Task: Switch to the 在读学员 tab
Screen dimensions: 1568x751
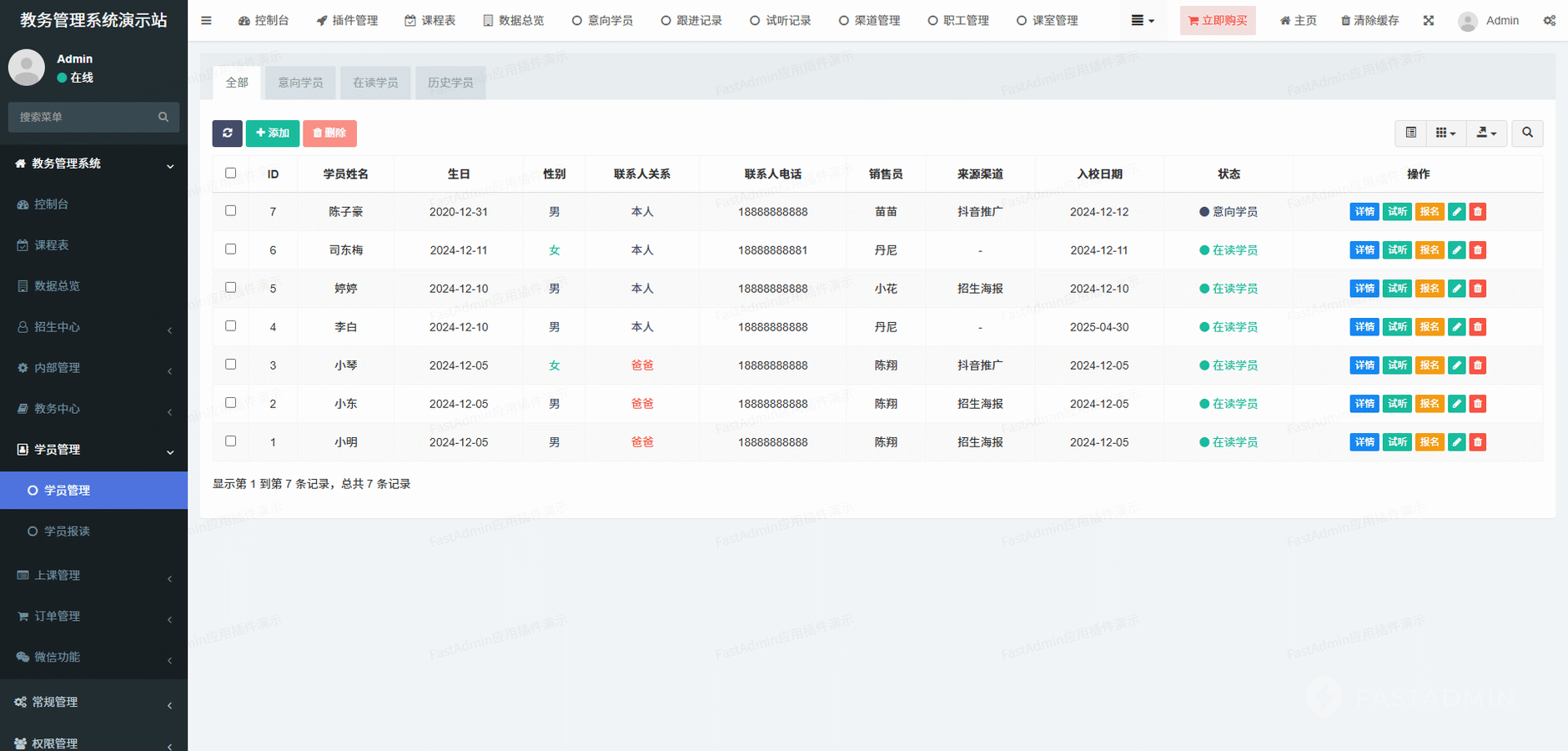Action: pyautogui.click(x=375, y=83)
